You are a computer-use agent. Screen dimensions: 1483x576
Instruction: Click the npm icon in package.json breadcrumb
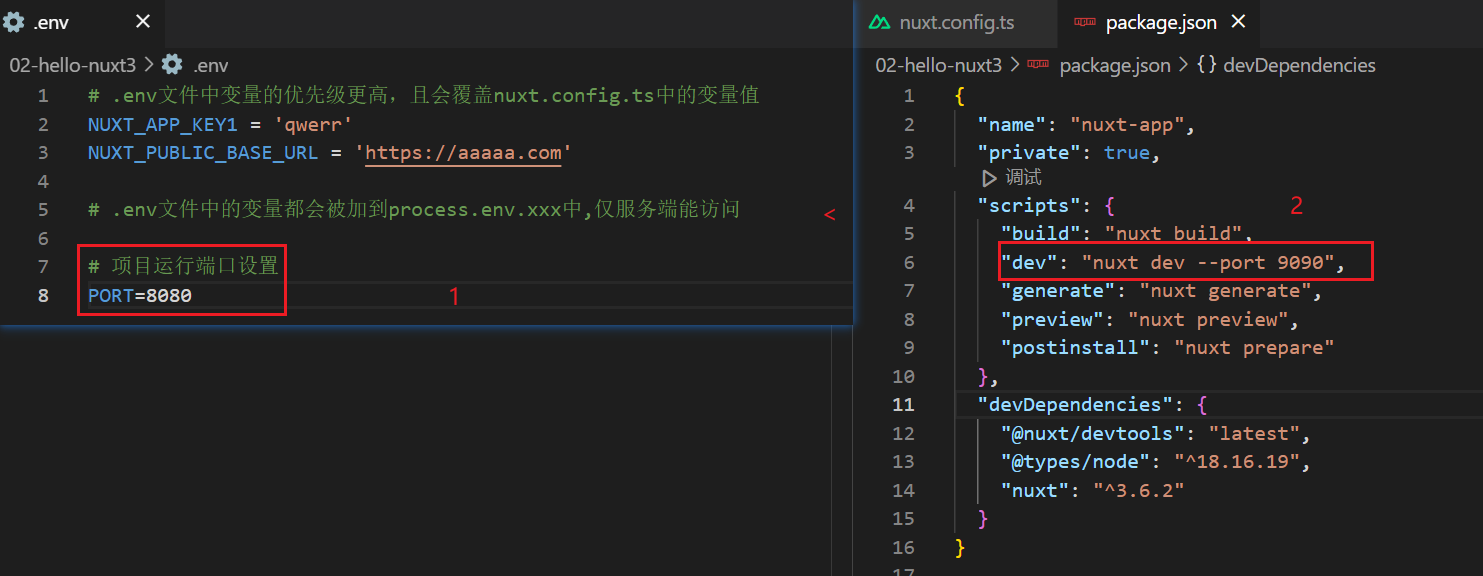1038,65
